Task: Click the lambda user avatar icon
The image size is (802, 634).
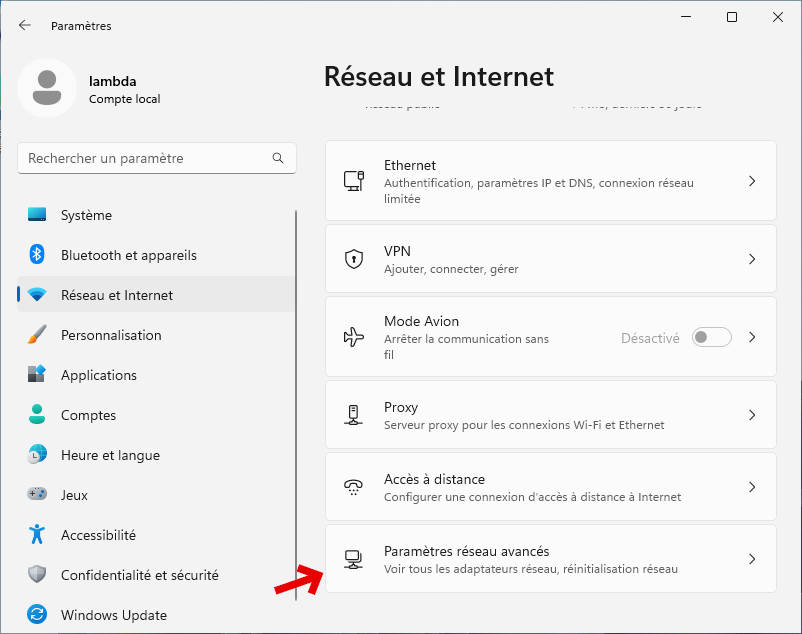Action: (x=47, y=88)
